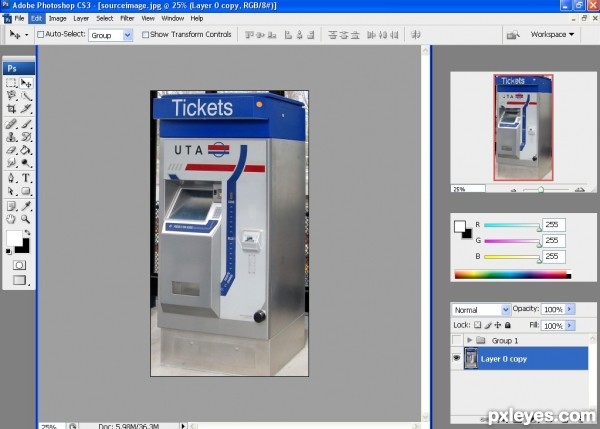The width and height of the screenshot is (600, 429).
Task: Open the Image menu
Action: (57, 18)
